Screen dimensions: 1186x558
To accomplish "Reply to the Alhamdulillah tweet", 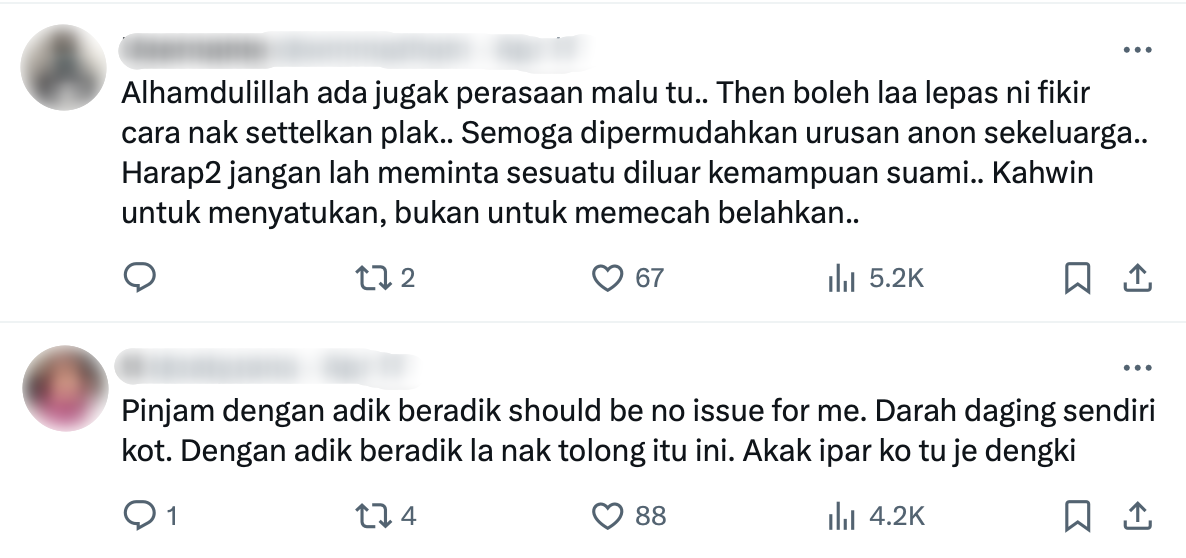I will (x=139, y=278).
